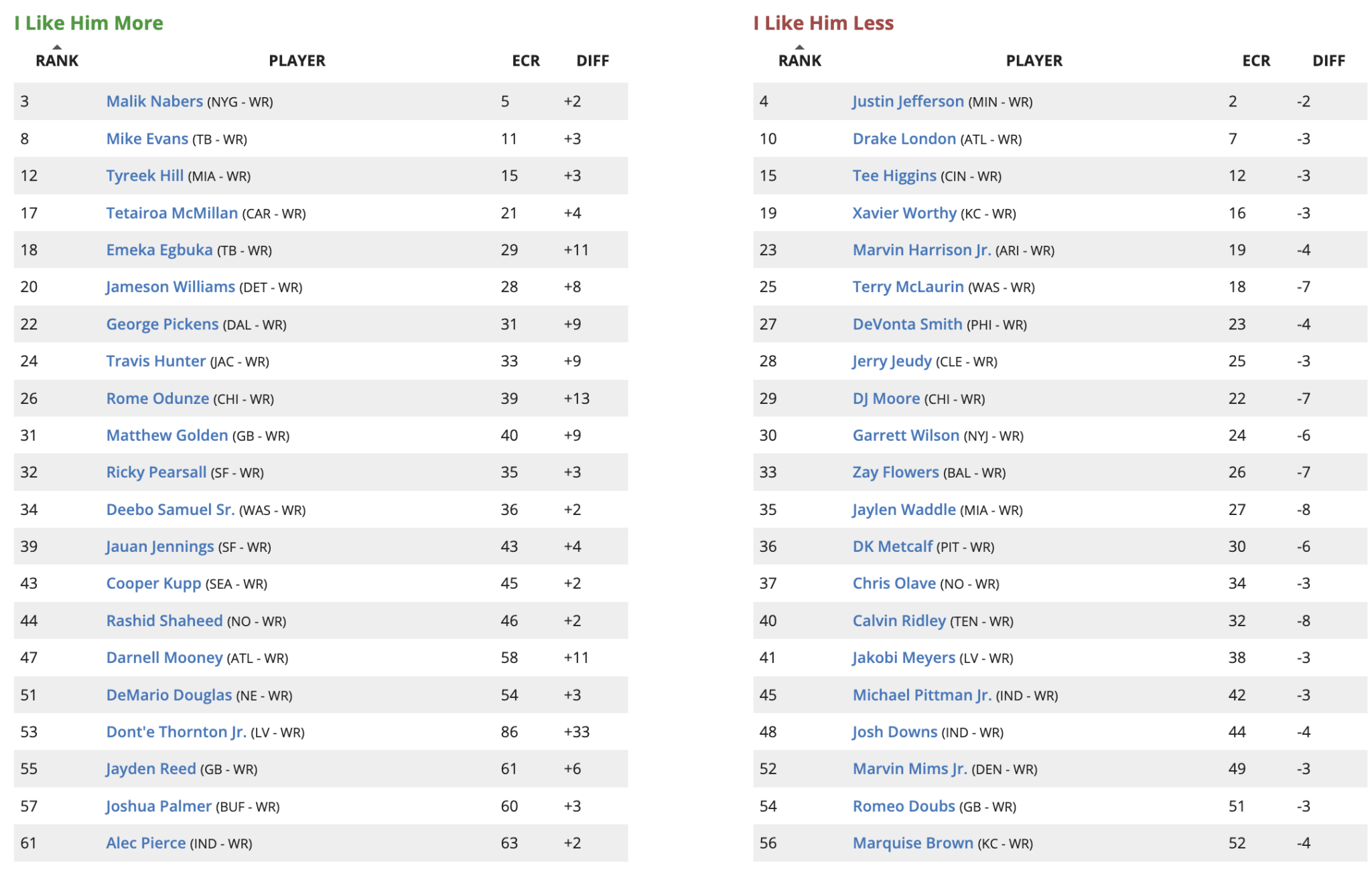Sort right table by DIFF column header

point(1329,60)
